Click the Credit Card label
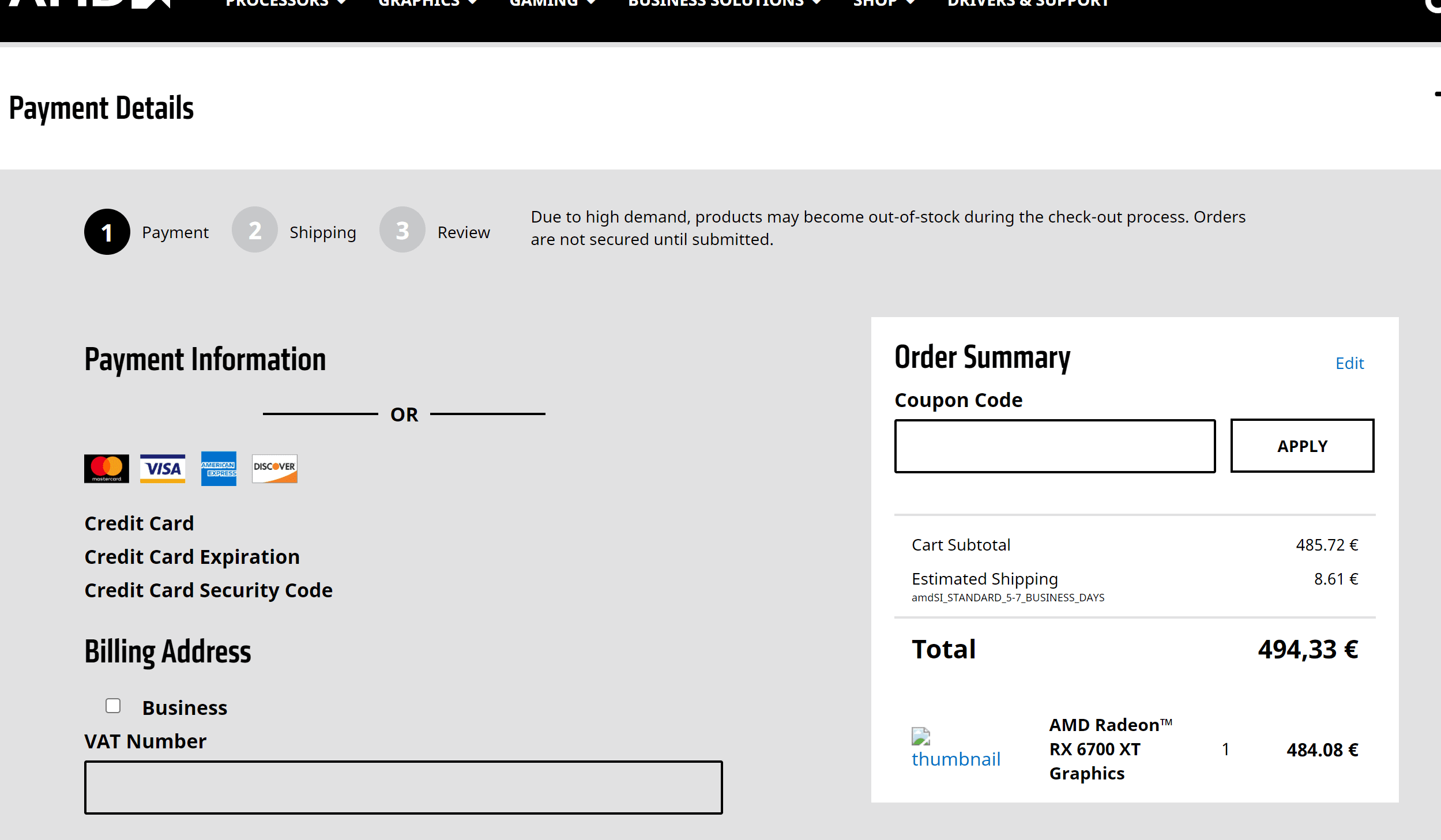 [x=139, y=523]
